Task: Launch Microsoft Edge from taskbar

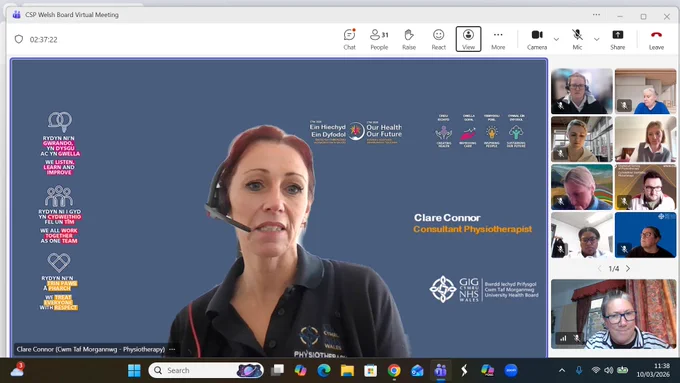Action: tap(324, 370)
